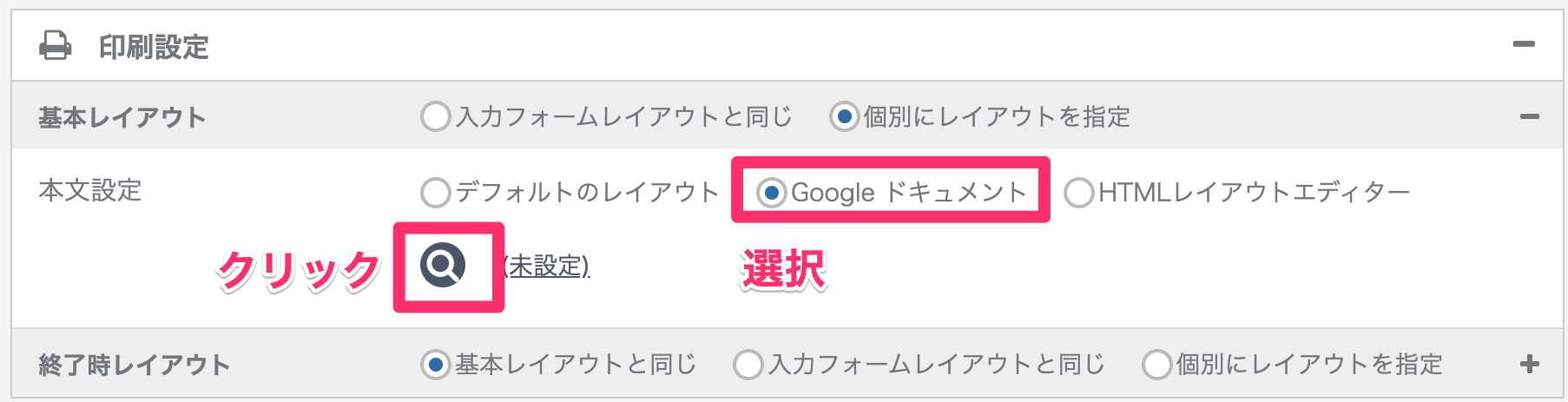Select 入力フォームレイアウトと同じ in 基本レイアウト row
The height and width of the screenshot is (402, 1568).
coord(436,116)
